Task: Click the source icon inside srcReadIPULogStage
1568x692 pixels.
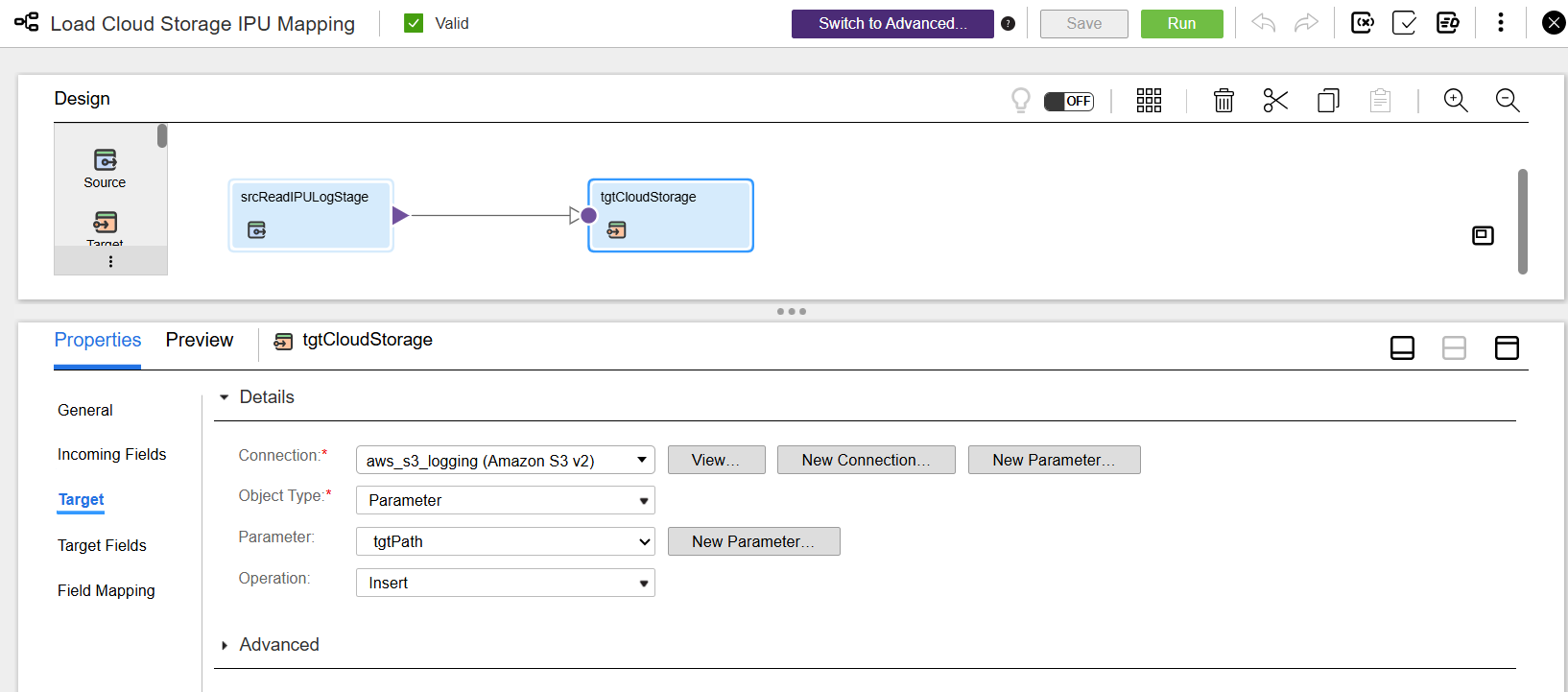Action: coord(256,229)
